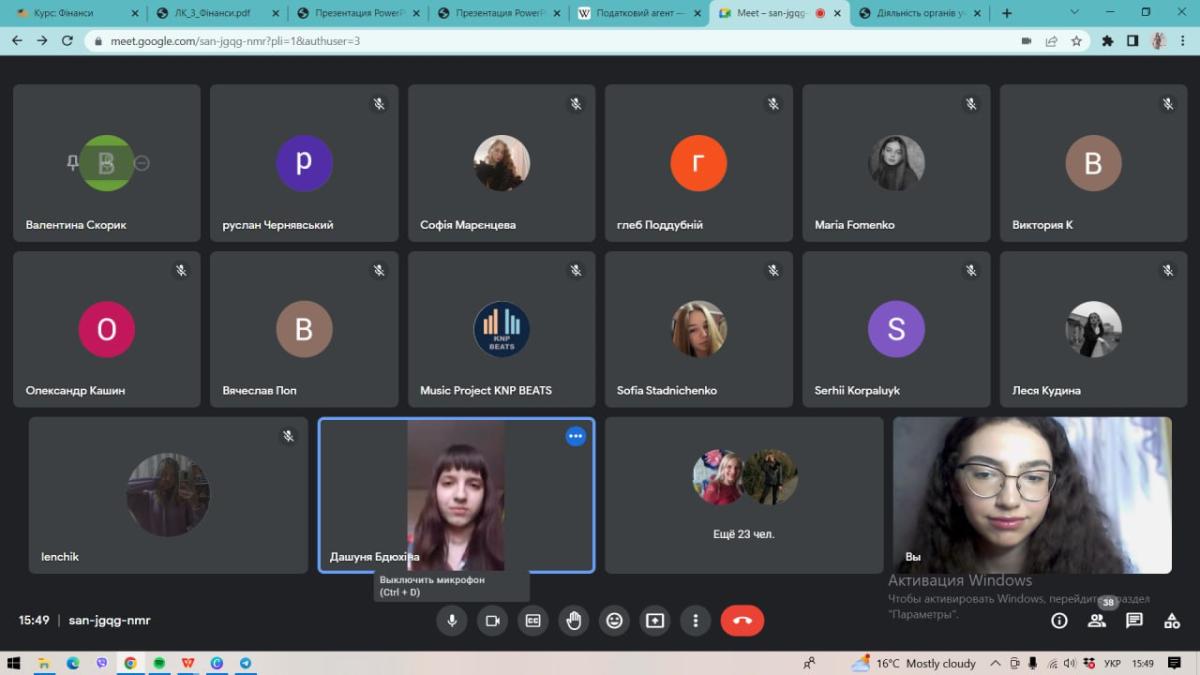The height and width of the screenshot is (675, 1200).
Task: Show the participants panel with 38 badge
Action: (1097, 621)
